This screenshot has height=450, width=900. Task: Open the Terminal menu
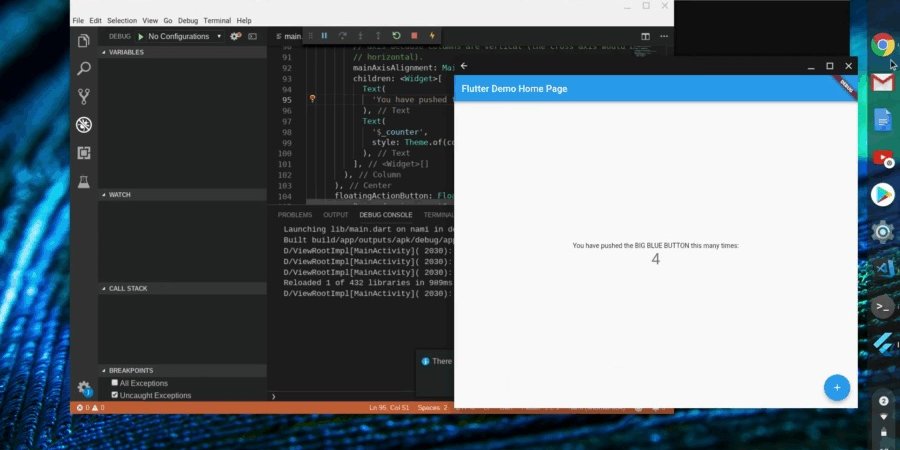tap(217, 21)
